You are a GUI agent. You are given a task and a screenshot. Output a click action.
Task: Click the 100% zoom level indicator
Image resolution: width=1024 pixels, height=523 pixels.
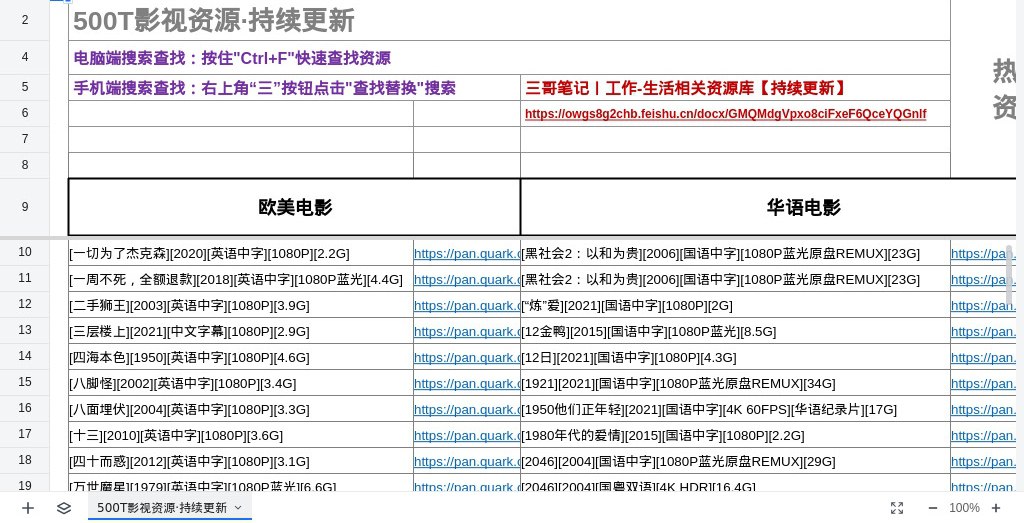tap(964, 508)
